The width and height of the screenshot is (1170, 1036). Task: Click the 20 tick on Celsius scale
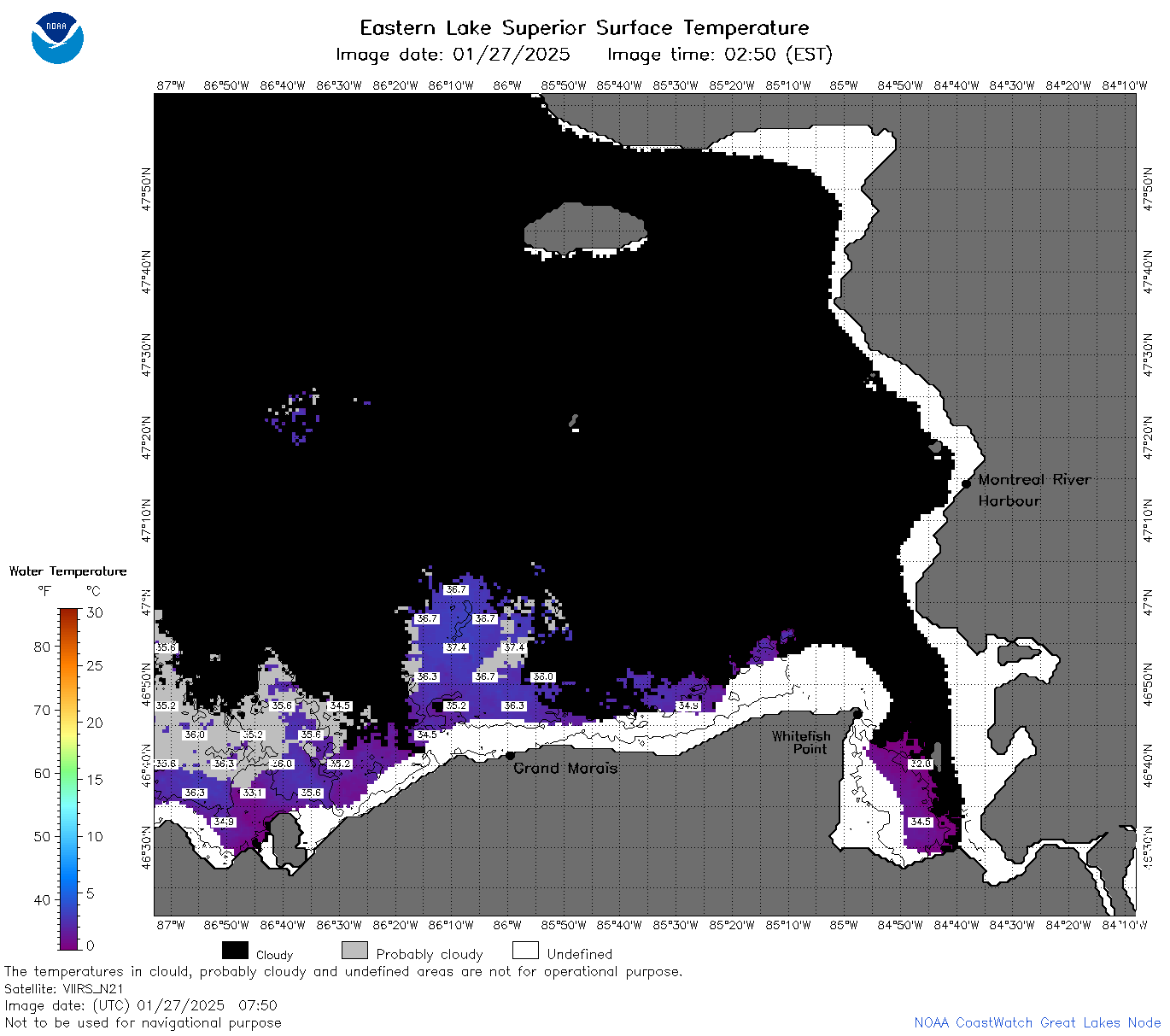[x=95, y=723]
